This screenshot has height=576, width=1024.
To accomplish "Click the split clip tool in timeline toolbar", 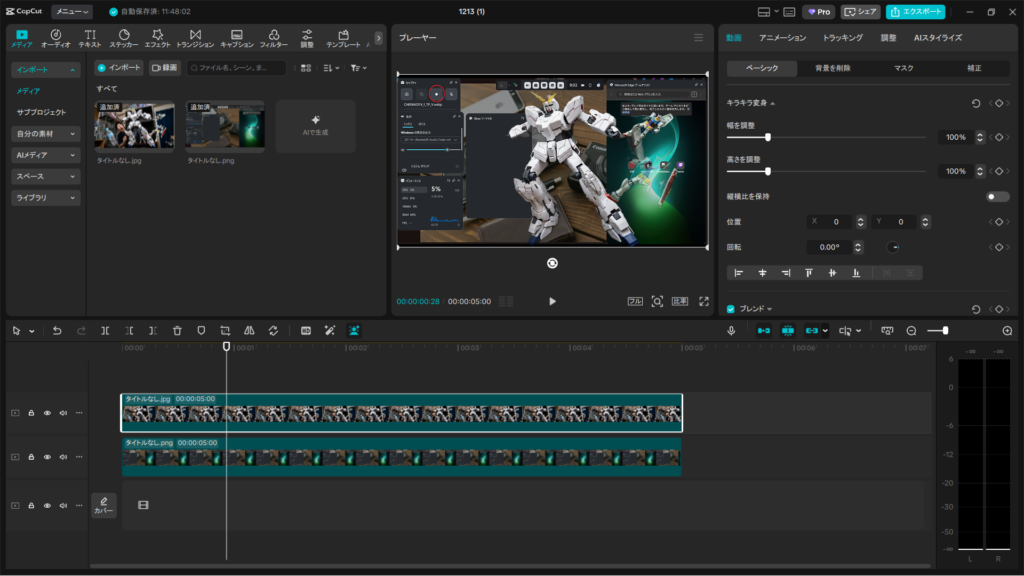I will pos(105,331).
